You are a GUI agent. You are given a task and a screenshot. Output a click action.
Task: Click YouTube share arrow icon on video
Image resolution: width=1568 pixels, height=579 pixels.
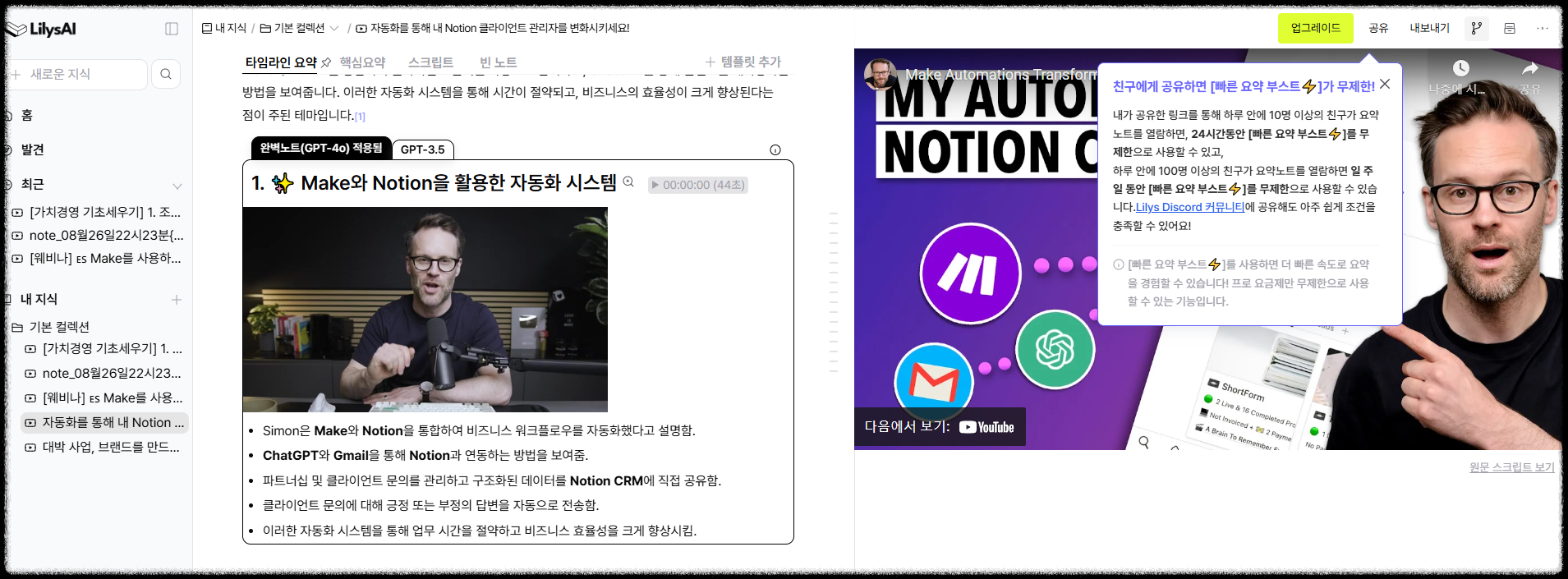1529,68
